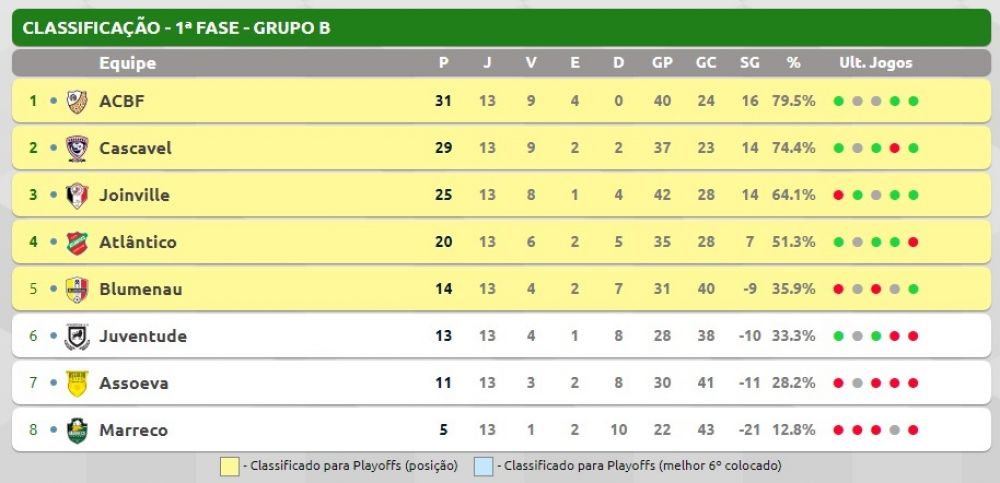Click the Cascavel team crest icon
Viewport: 1000px width, 483px height.
coord(77,148)
